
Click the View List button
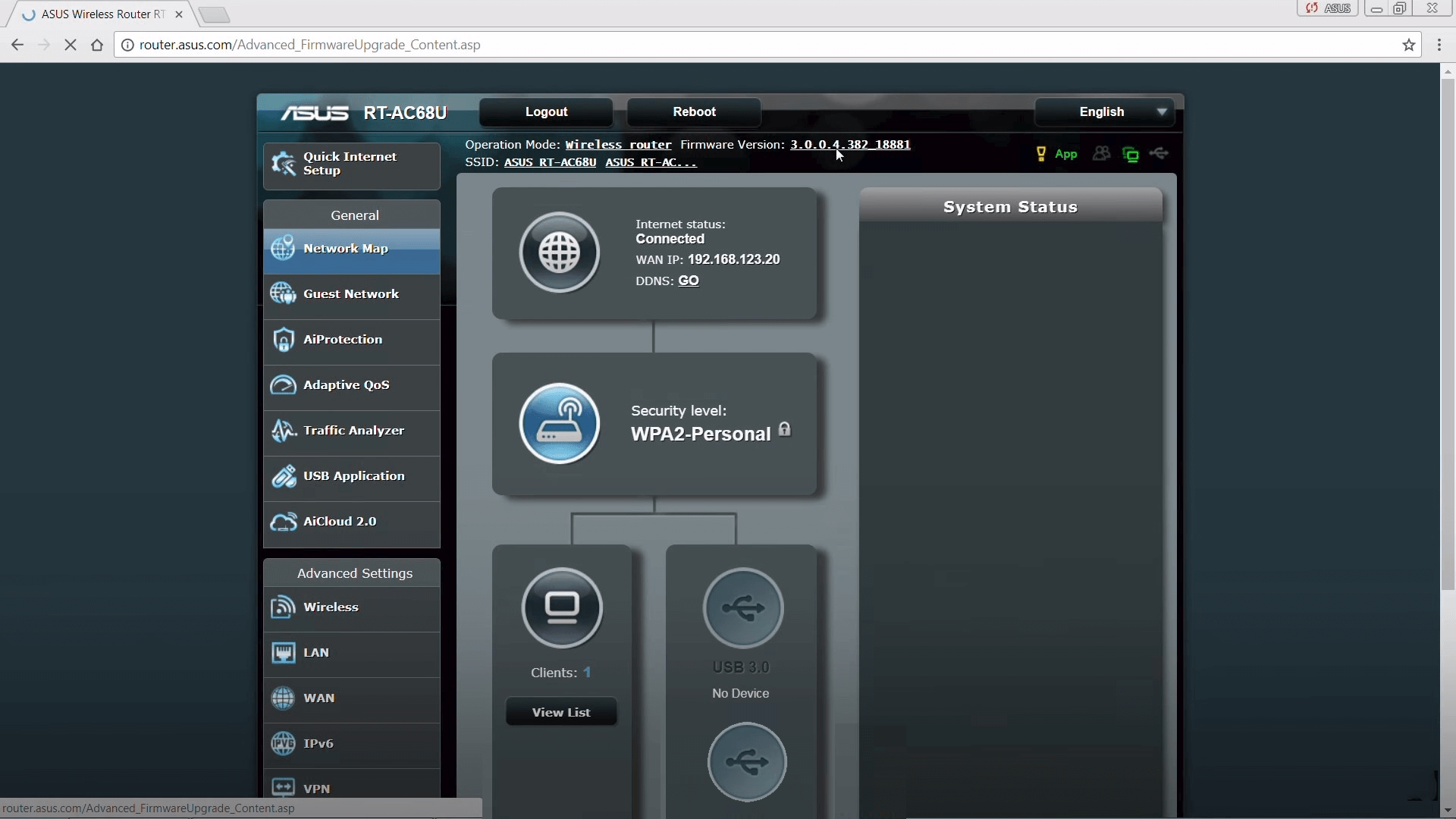tap(561, 712)
